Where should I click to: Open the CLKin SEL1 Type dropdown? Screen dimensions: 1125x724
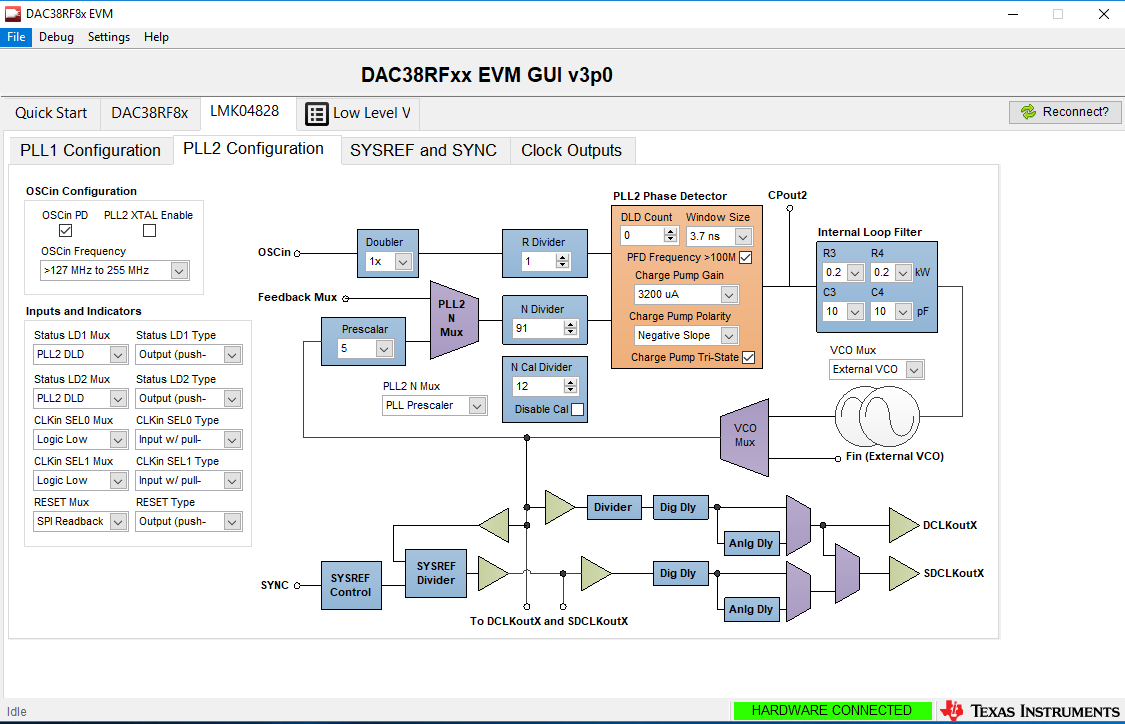point(232,481)
